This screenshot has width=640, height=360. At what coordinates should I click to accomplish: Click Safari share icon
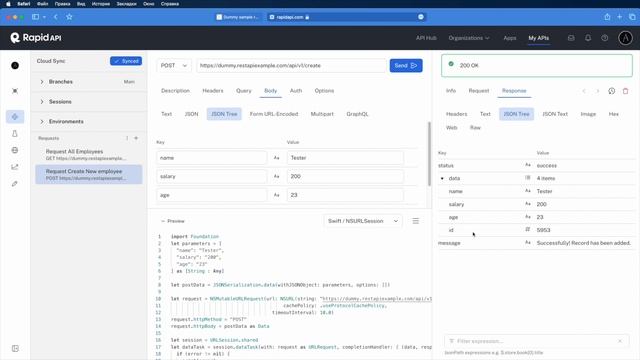[x=607, y=17]
